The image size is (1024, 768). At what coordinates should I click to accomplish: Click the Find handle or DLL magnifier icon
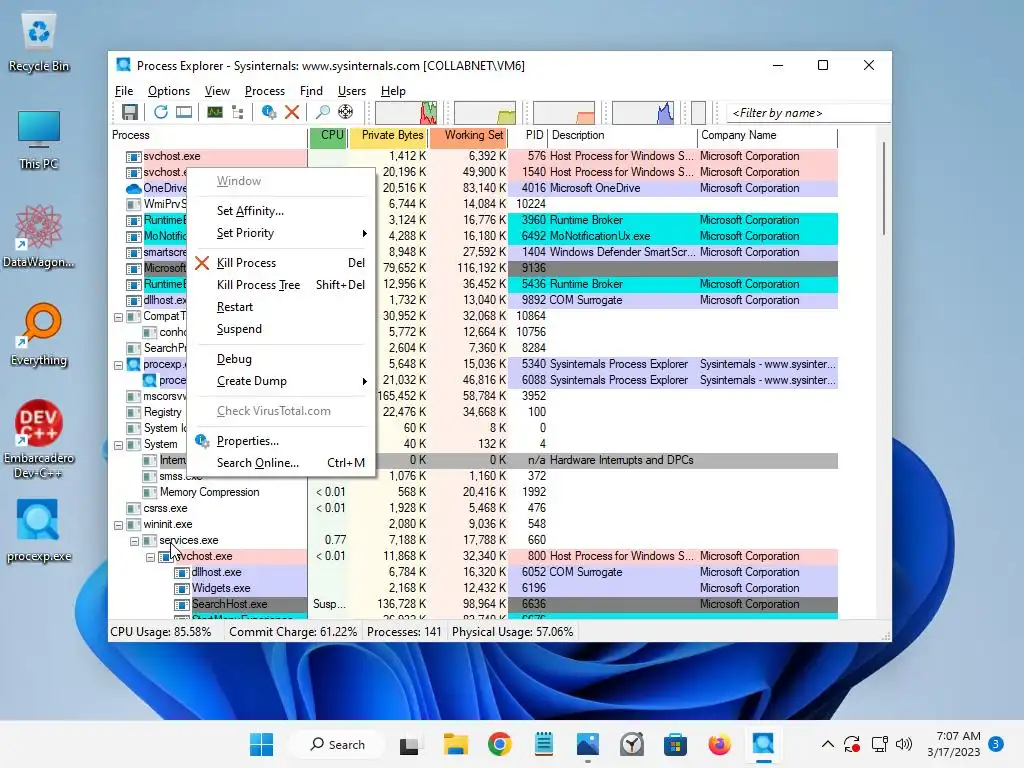point(323,112)
